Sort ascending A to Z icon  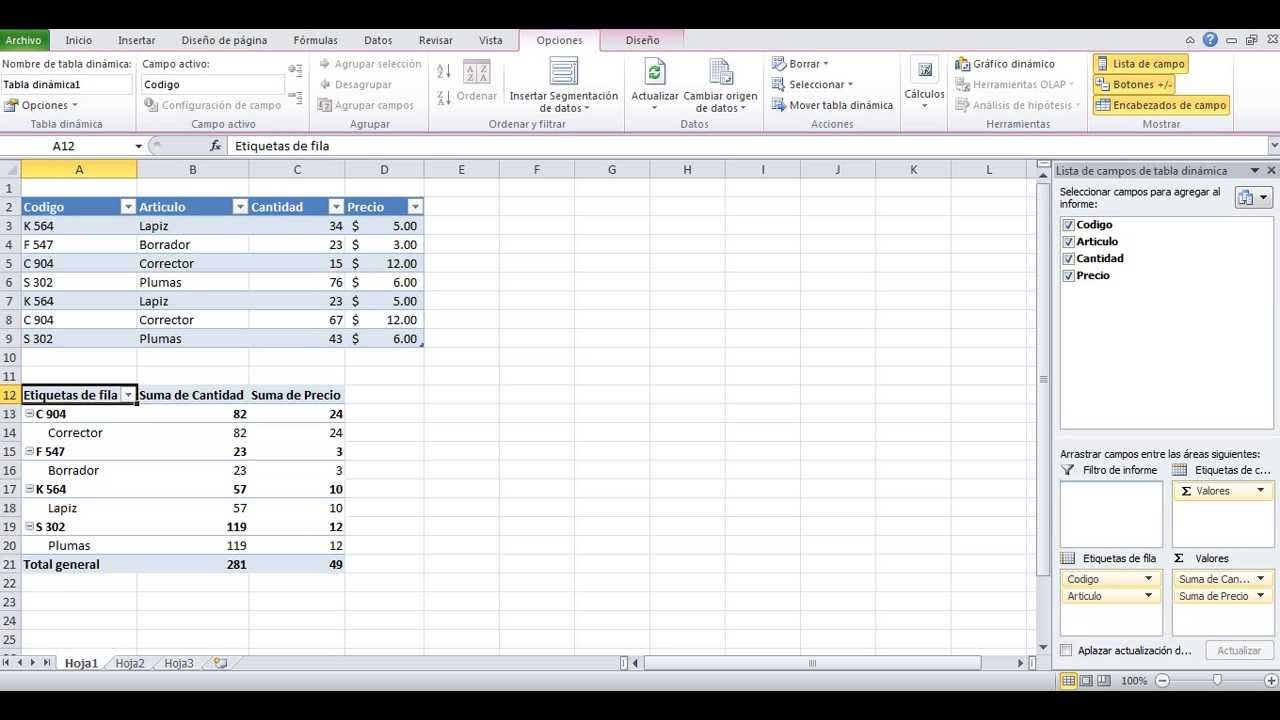444,72
